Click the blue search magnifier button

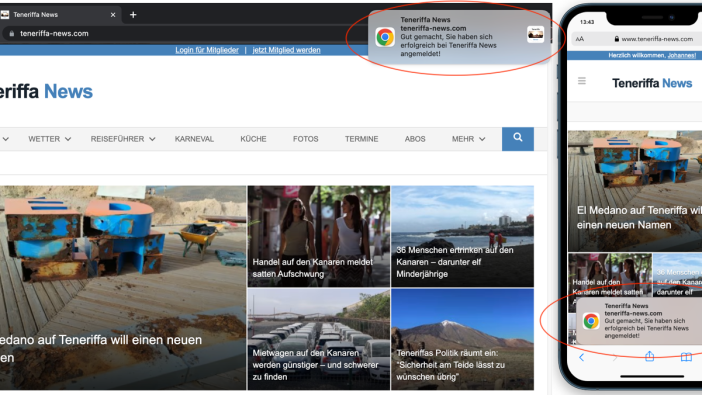click(x=518, y=138)
